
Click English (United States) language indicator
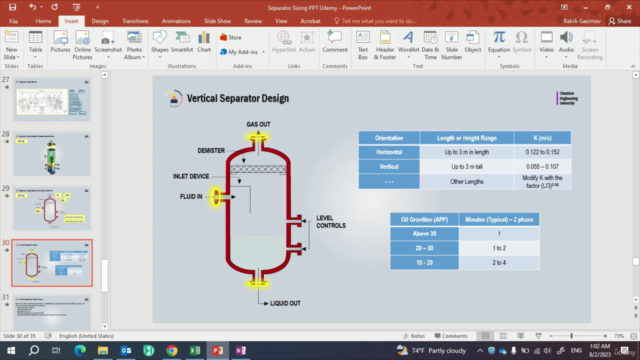[x=87, y=336]
